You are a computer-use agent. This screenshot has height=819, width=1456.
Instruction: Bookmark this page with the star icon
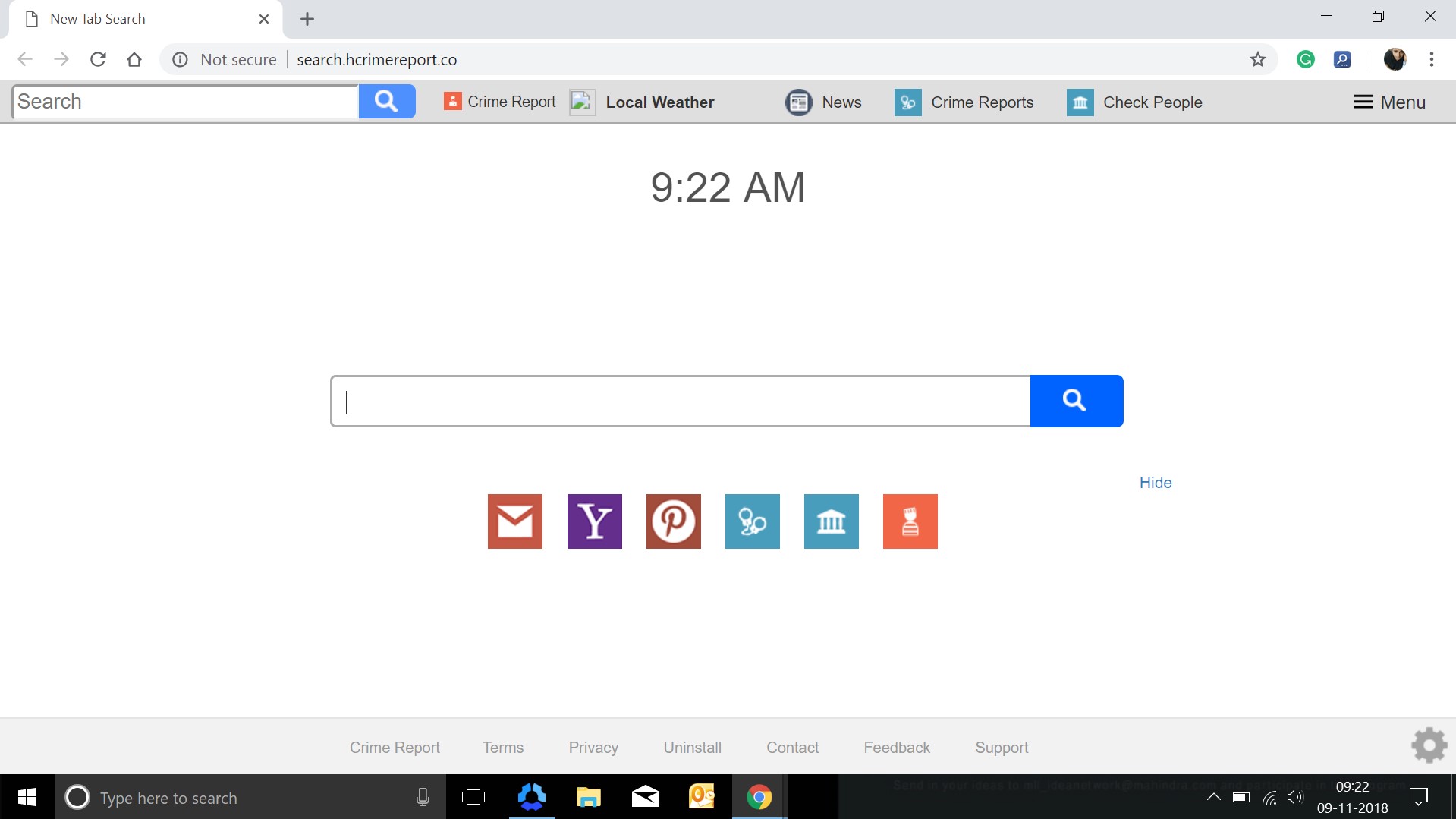click(1258, 59)
